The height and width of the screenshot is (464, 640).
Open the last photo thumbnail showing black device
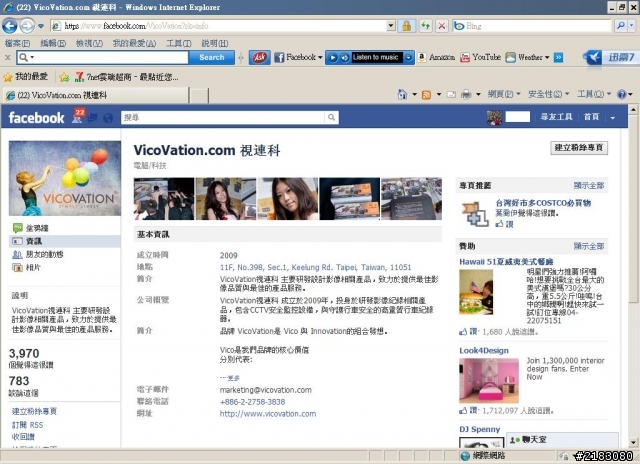411,199
